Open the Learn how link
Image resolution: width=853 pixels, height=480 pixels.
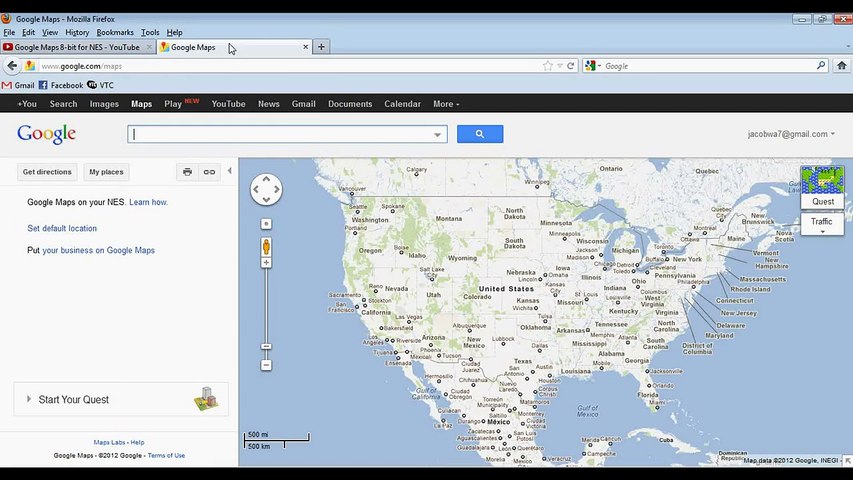pos(148,202)
